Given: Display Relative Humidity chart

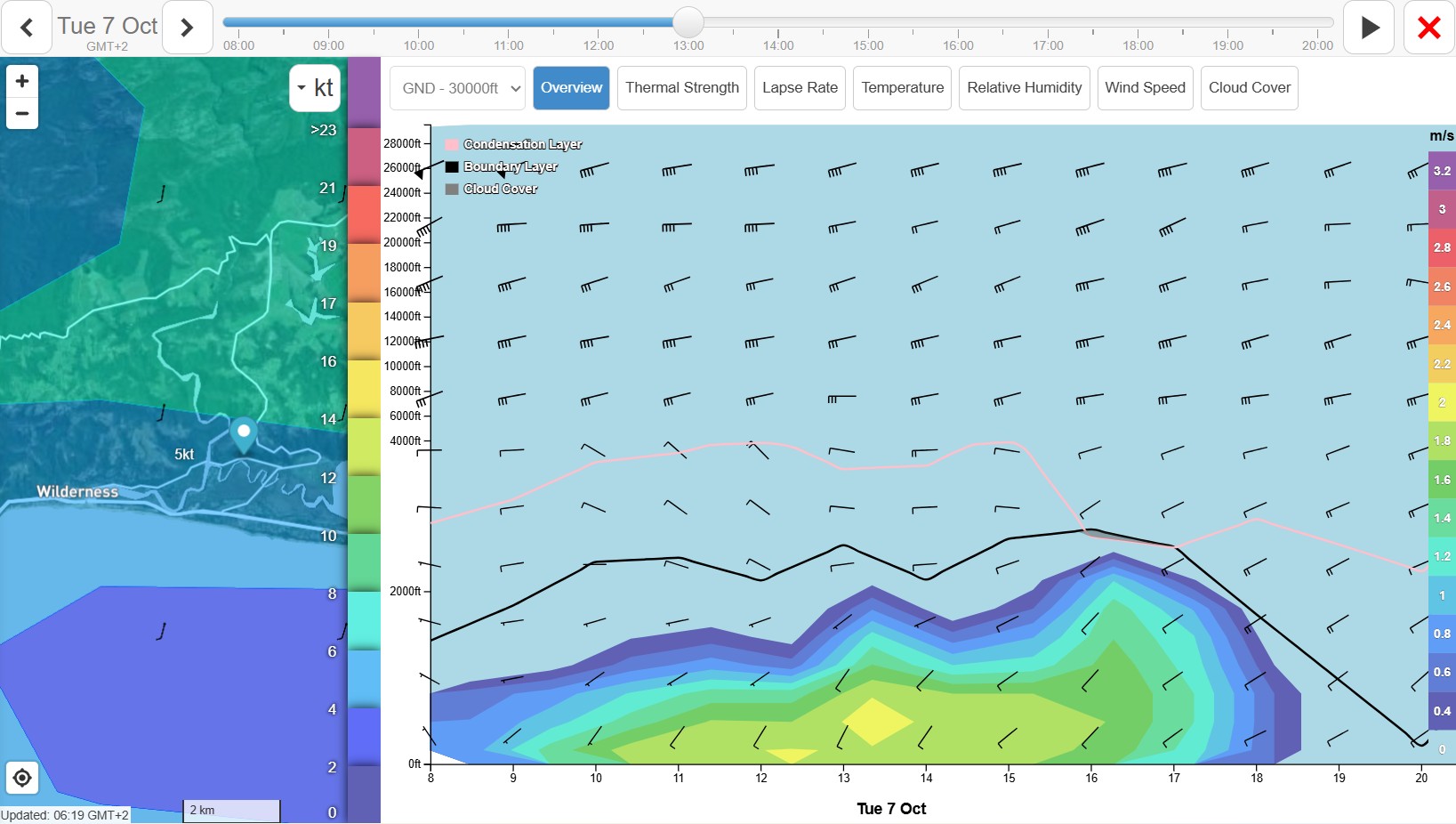Looking at the screenshot, I should coord(1024,88).
